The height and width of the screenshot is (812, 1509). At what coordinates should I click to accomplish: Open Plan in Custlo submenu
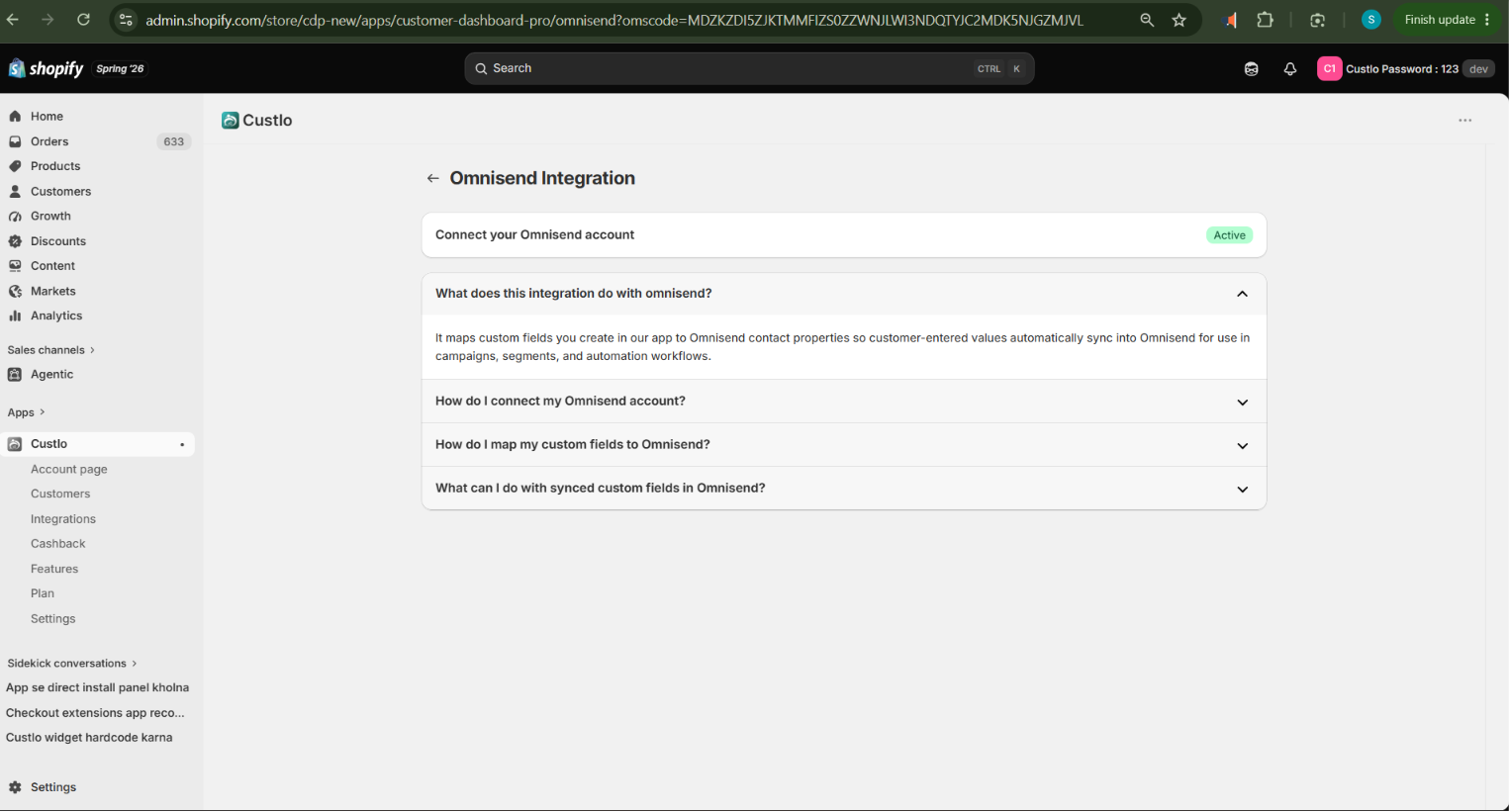pyautogui.click(x=43, y=594)
